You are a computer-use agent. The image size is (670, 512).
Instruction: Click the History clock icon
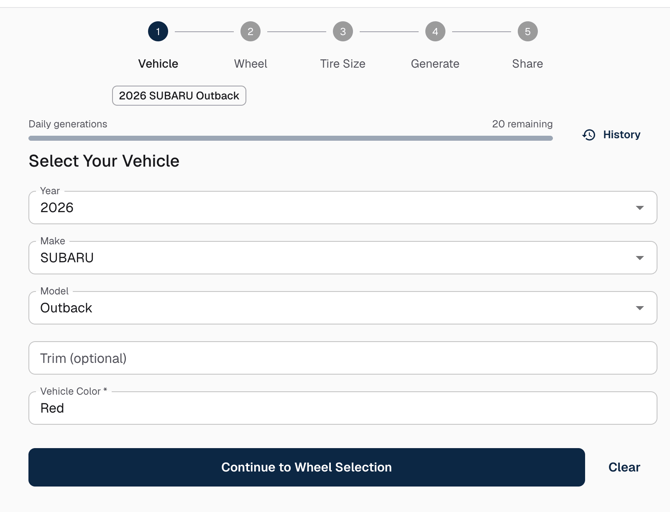[589, 135]
